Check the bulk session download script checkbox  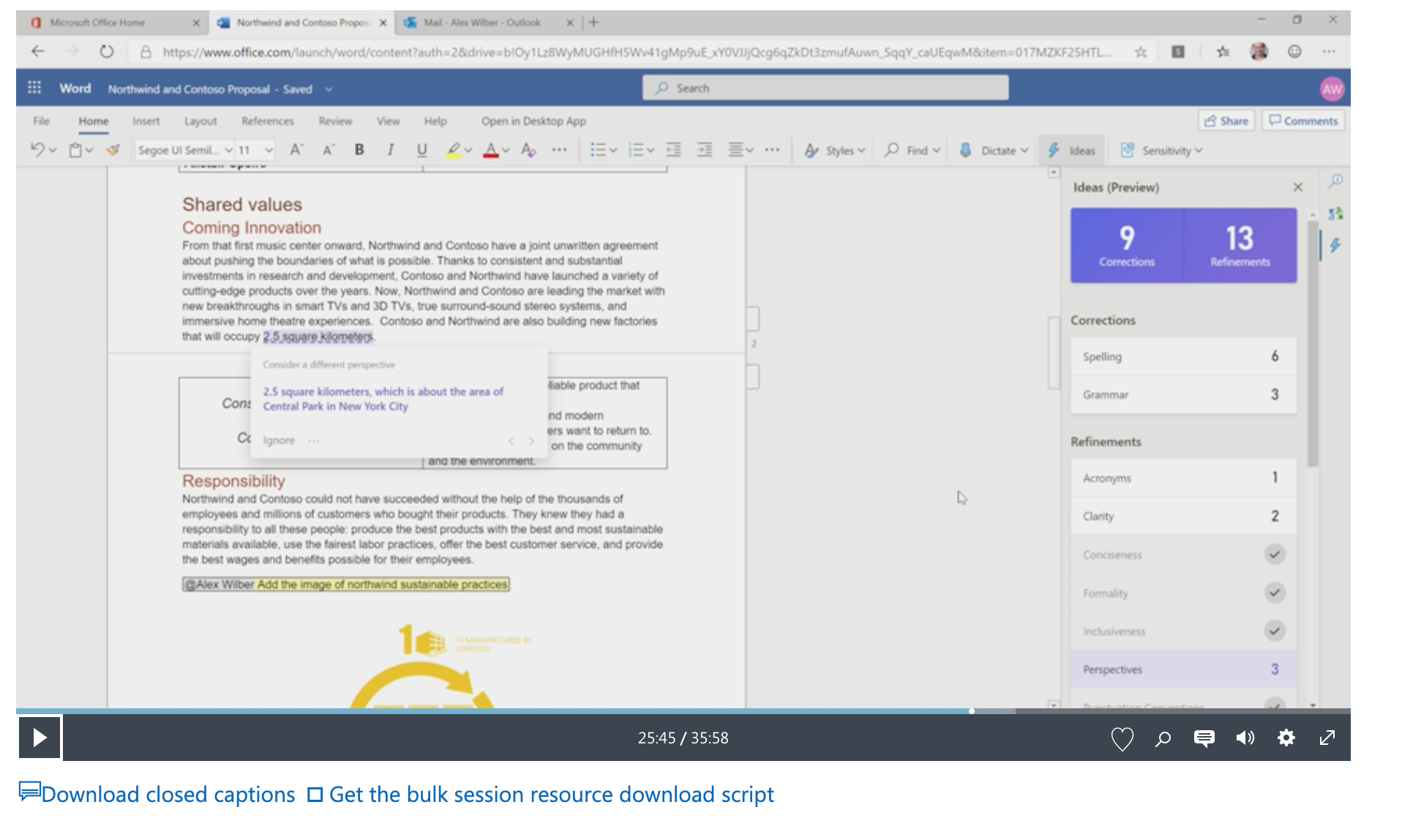click(x=315, y=795)
